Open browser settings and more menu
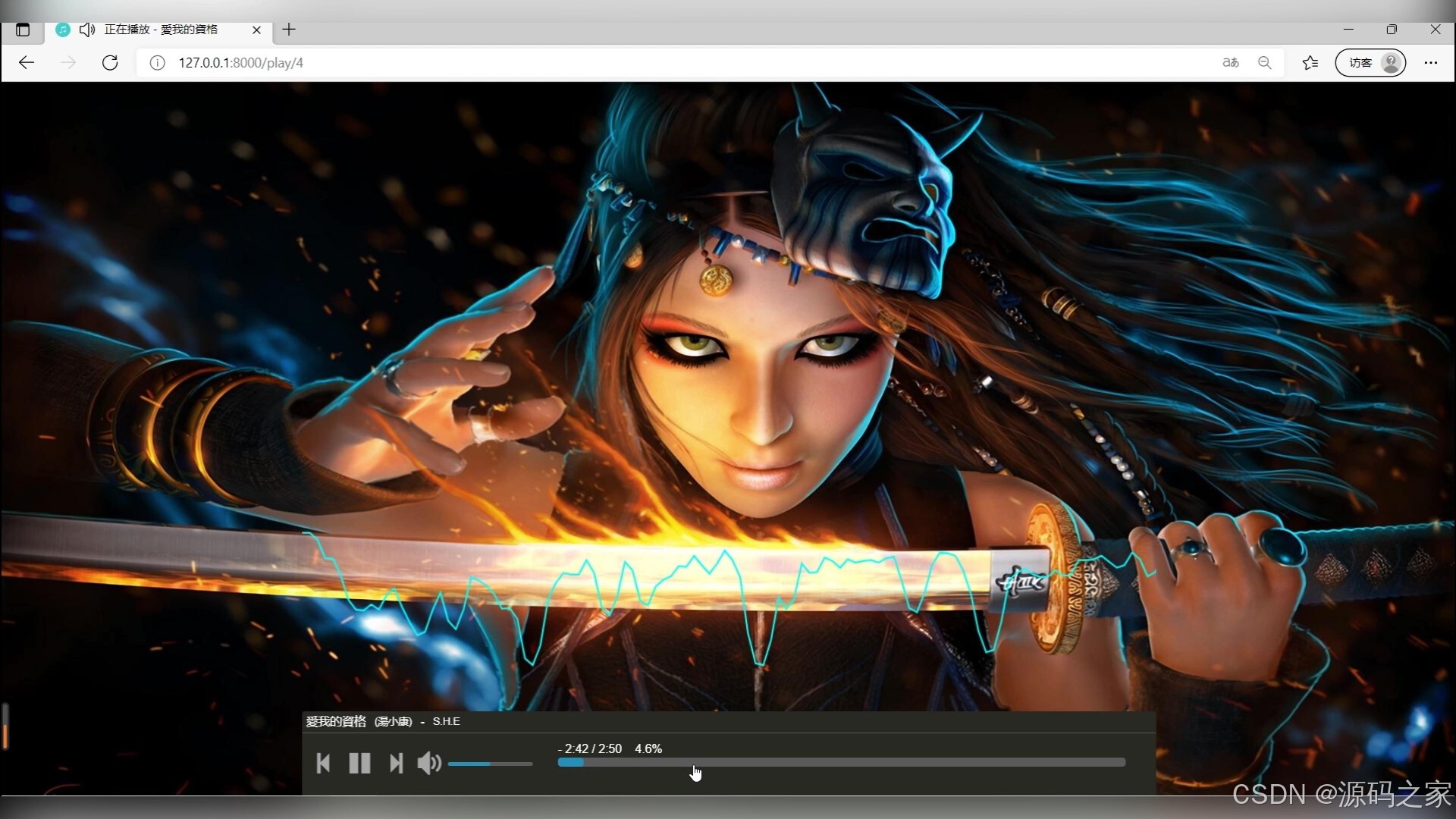Image resolution: width=1456 pixels, height=819 pixels. coord(1430,63)
